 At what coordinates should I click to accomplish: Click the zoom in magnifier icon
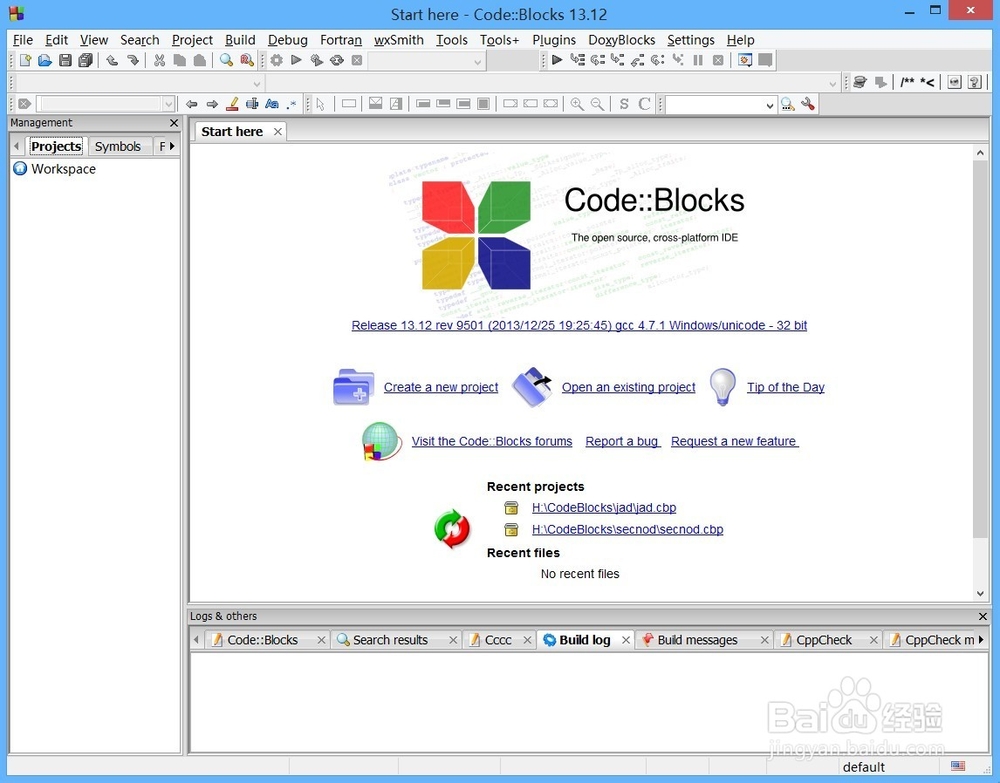pyautogui.click(x=577, y=104)
